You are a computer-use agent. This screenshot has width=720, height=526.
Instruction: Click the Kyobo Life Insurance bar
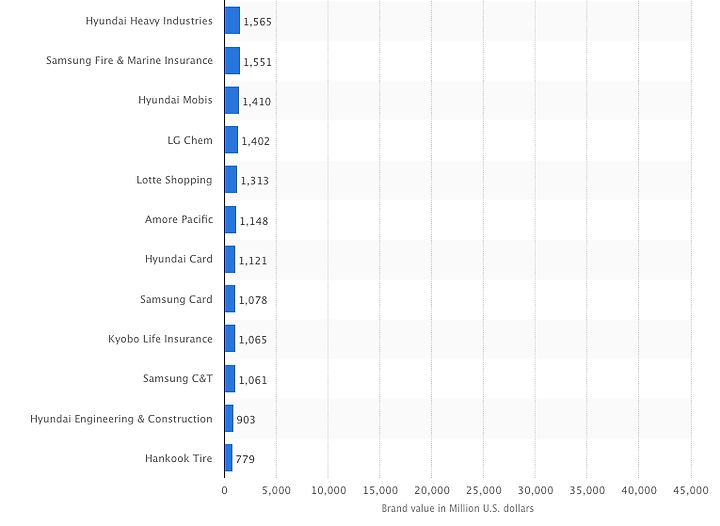[230, 339]
